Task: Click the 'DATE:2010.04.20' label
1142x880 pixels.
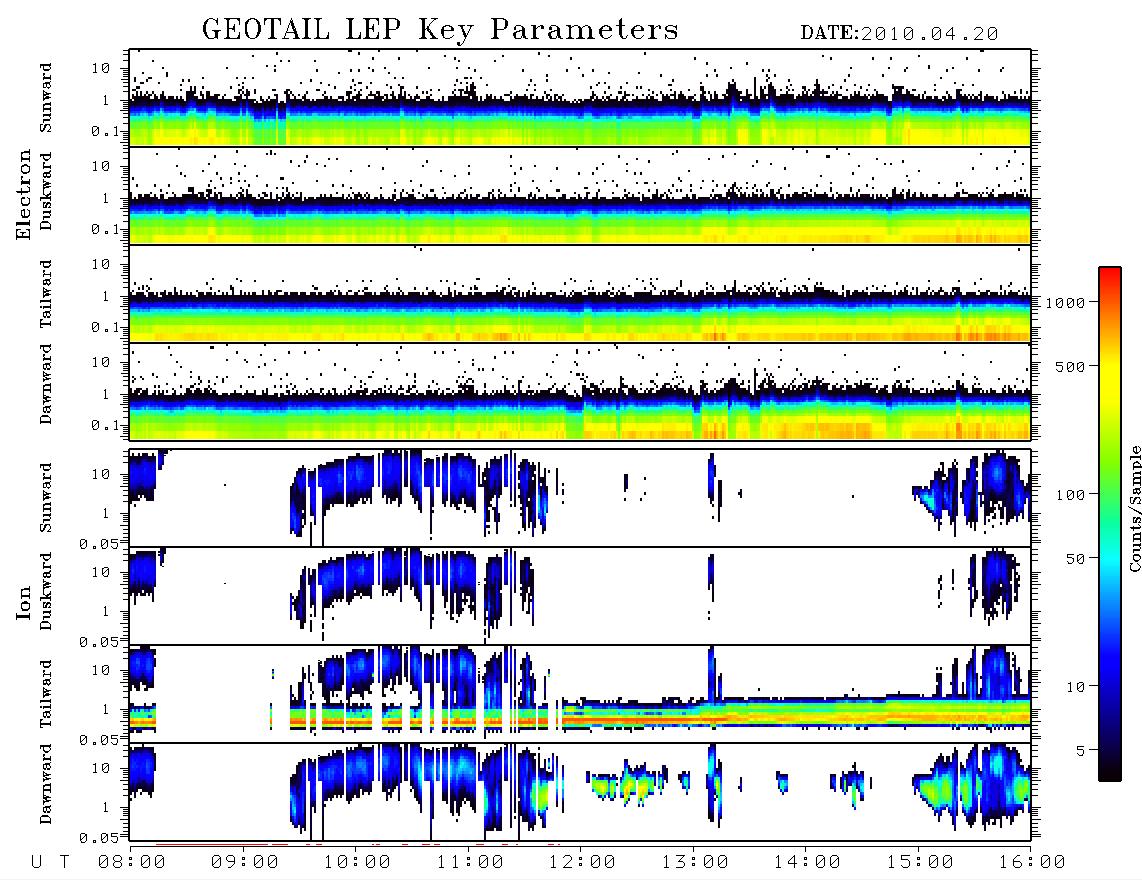Action: (899, 34)
